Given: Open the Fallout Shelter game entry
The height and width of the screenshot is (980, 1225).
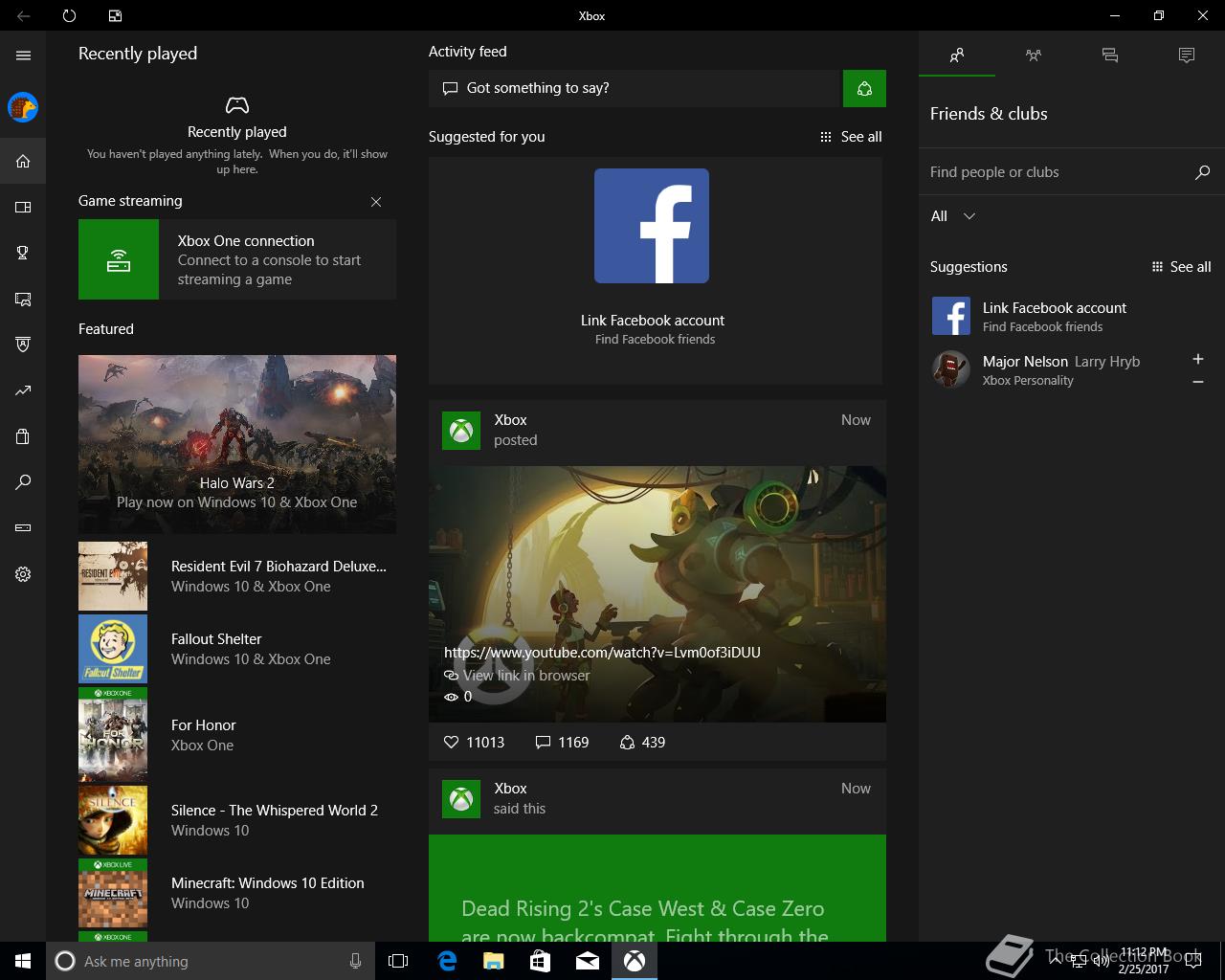Looking at the screenshot, I should click(237, 649).
